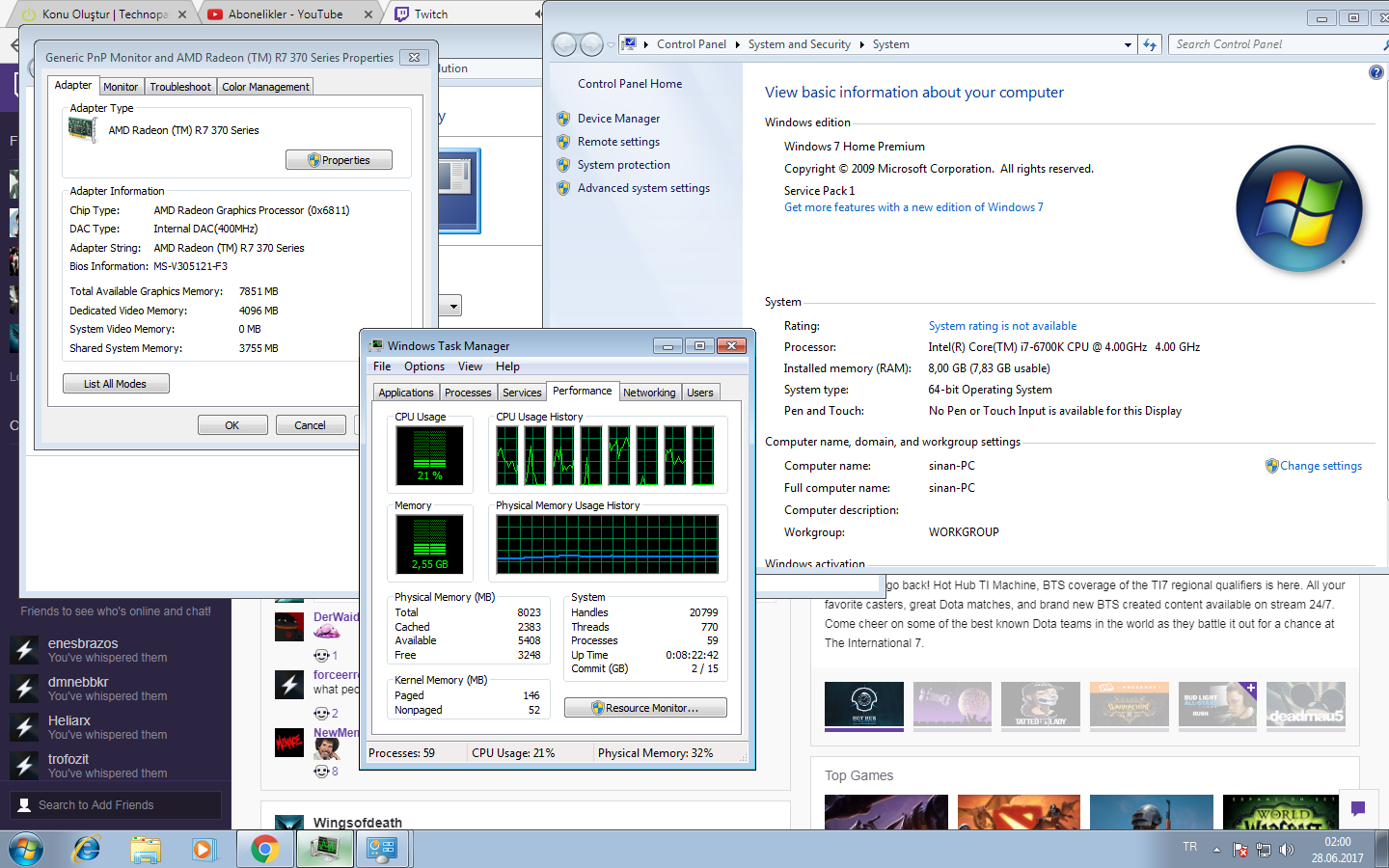Click the Change settings link

tap(1321, 466)
